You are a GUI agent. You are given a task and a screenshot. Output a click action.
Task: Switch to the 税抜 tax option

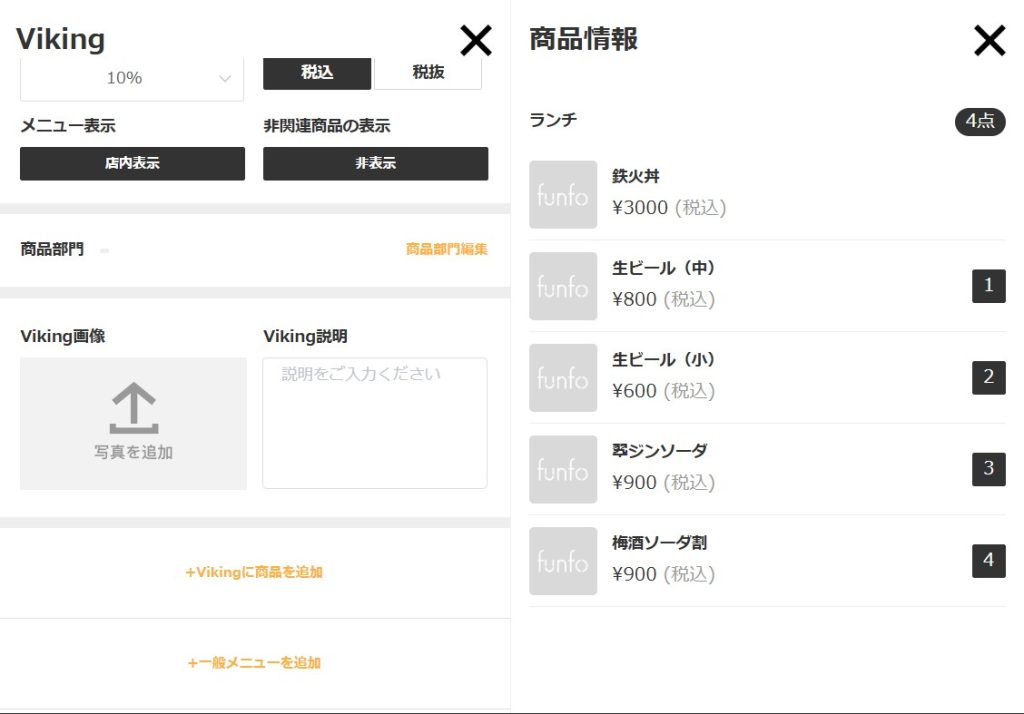pyautogui.click(x=428, y=73)
